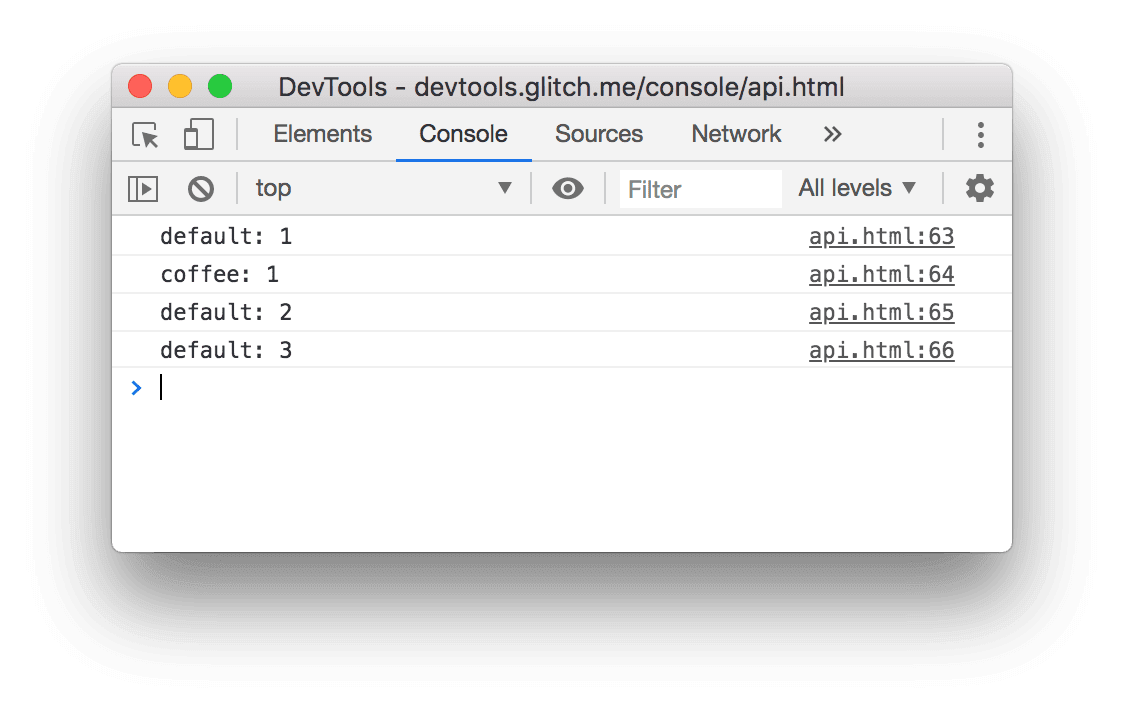This screenshot has width=1124, height=712.
Task: Toggle the device toolbar
Action: click(197, 135)
